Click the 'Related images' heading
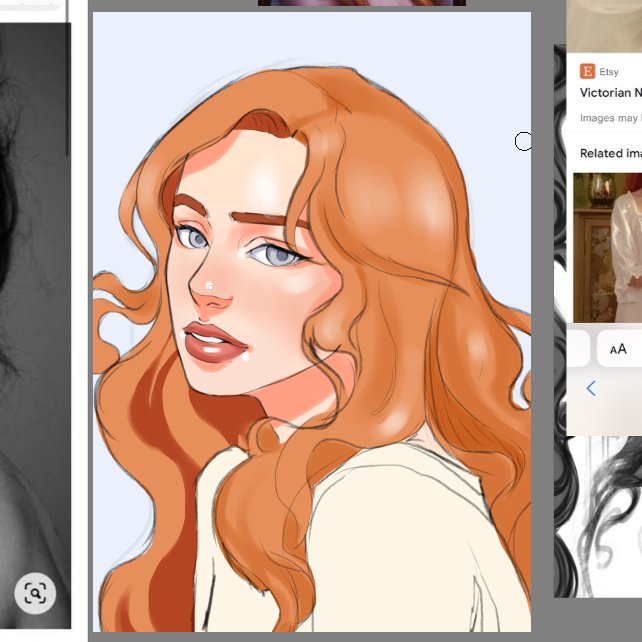This screenshot has width=642, height=642. coord(610,153)
